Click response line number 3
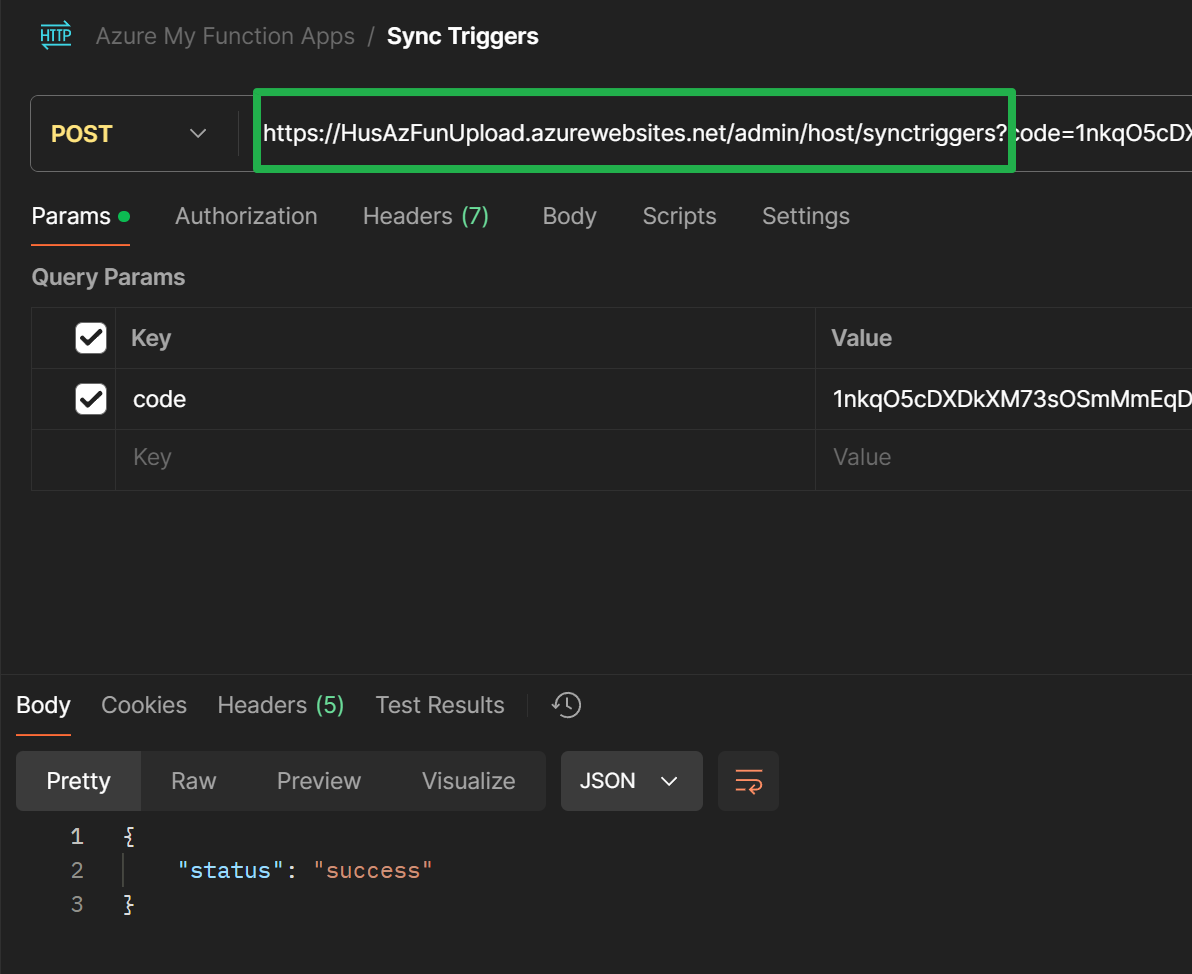Image resolution: width=1192 pixels, height=974 pixels. point(77,904)
